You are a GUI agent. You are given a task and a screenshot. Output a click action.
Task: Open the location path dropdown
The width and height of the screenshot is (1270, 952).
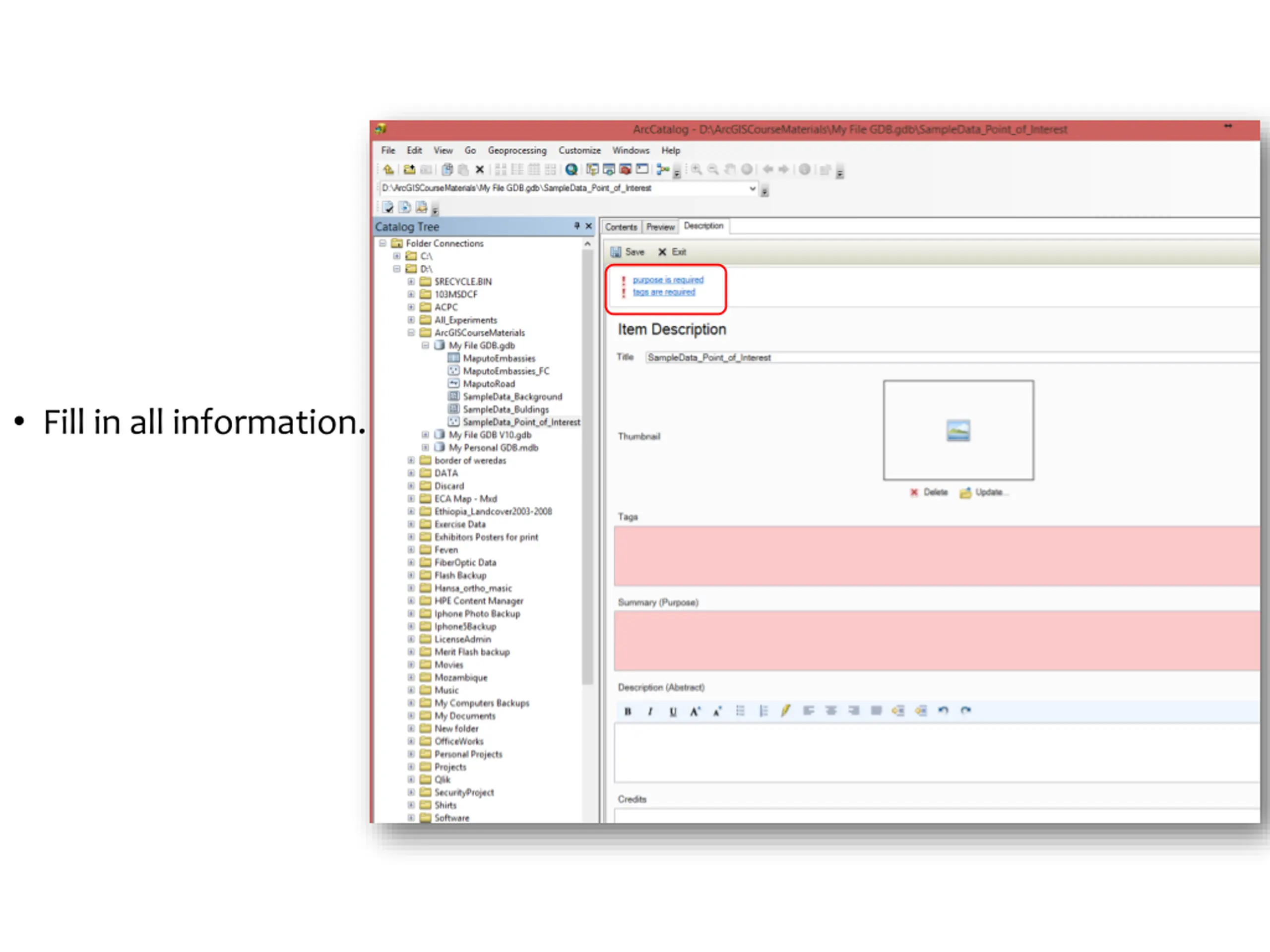point(752,188)
